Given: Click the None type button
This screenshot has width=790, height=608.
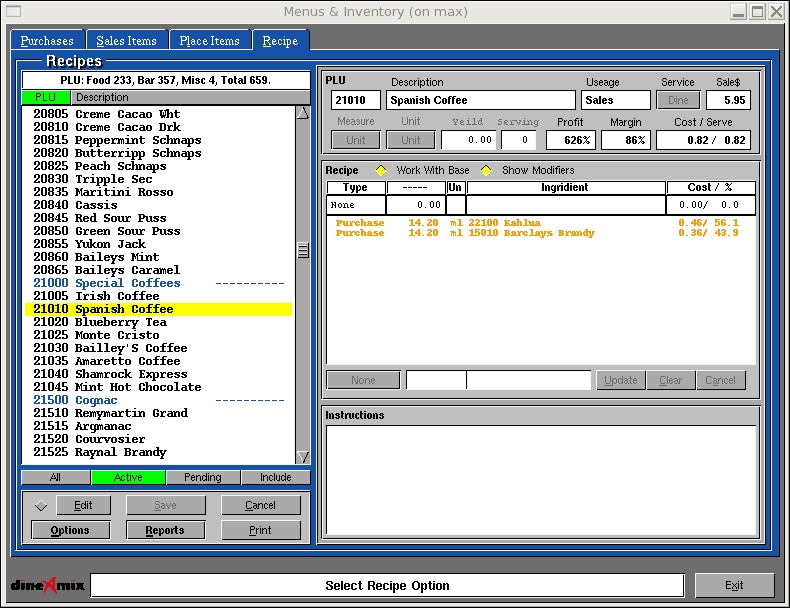Looking at the screenshot, I should pos(363,380).
